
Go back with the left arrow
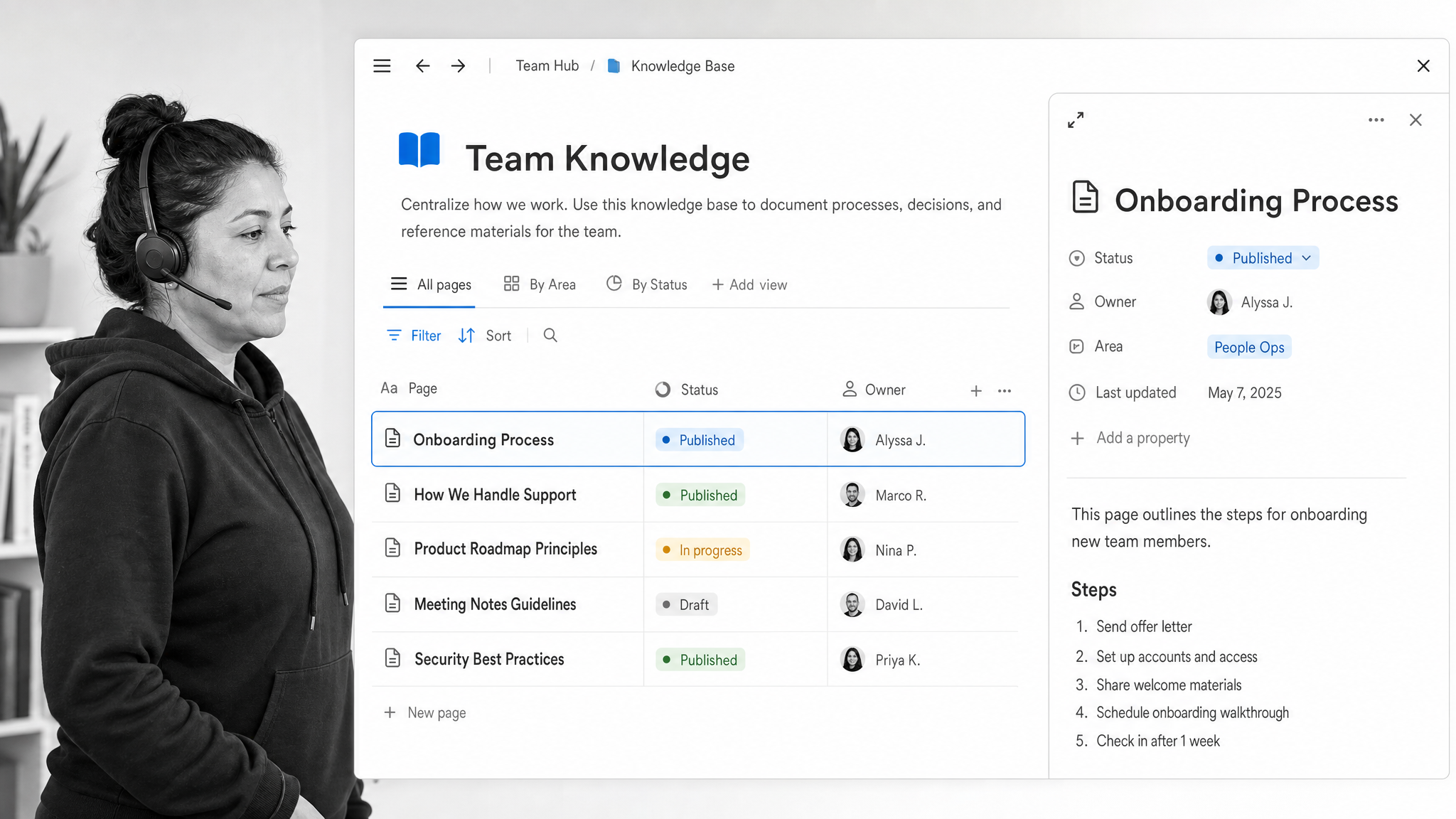click(422, 66)
